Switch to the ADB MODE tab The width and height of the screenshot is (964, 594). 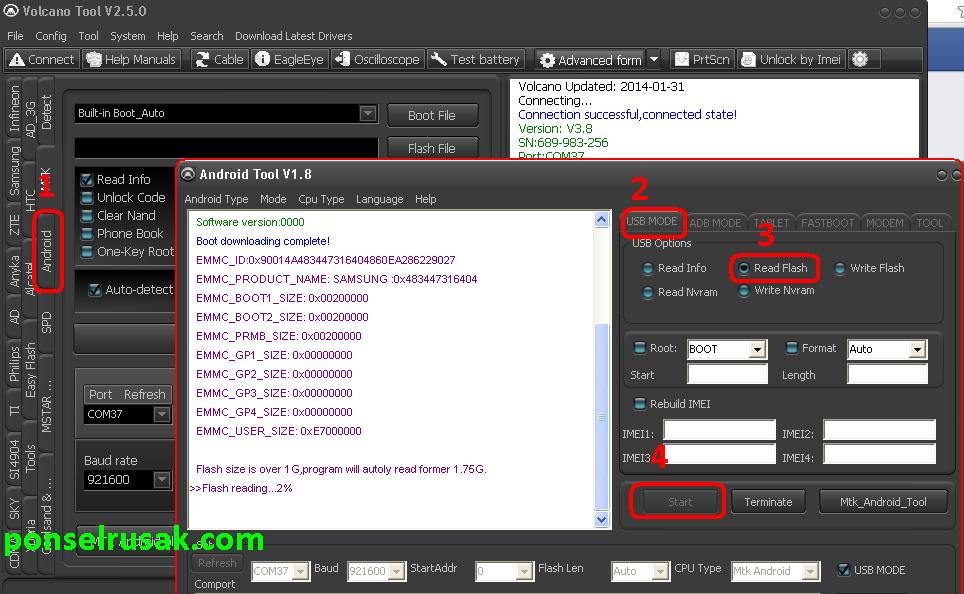(716, 222)
